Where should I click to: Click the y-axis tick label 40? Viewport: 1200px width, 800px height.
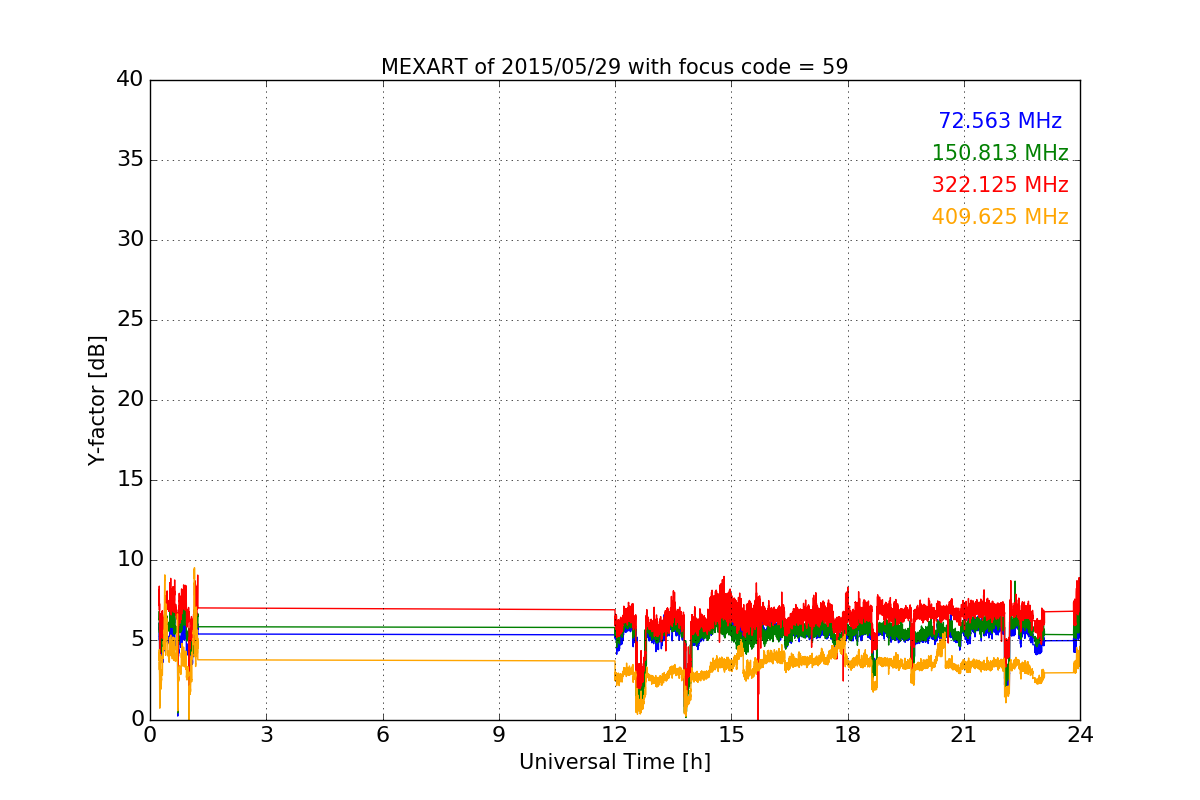click(x=129, y=80)
